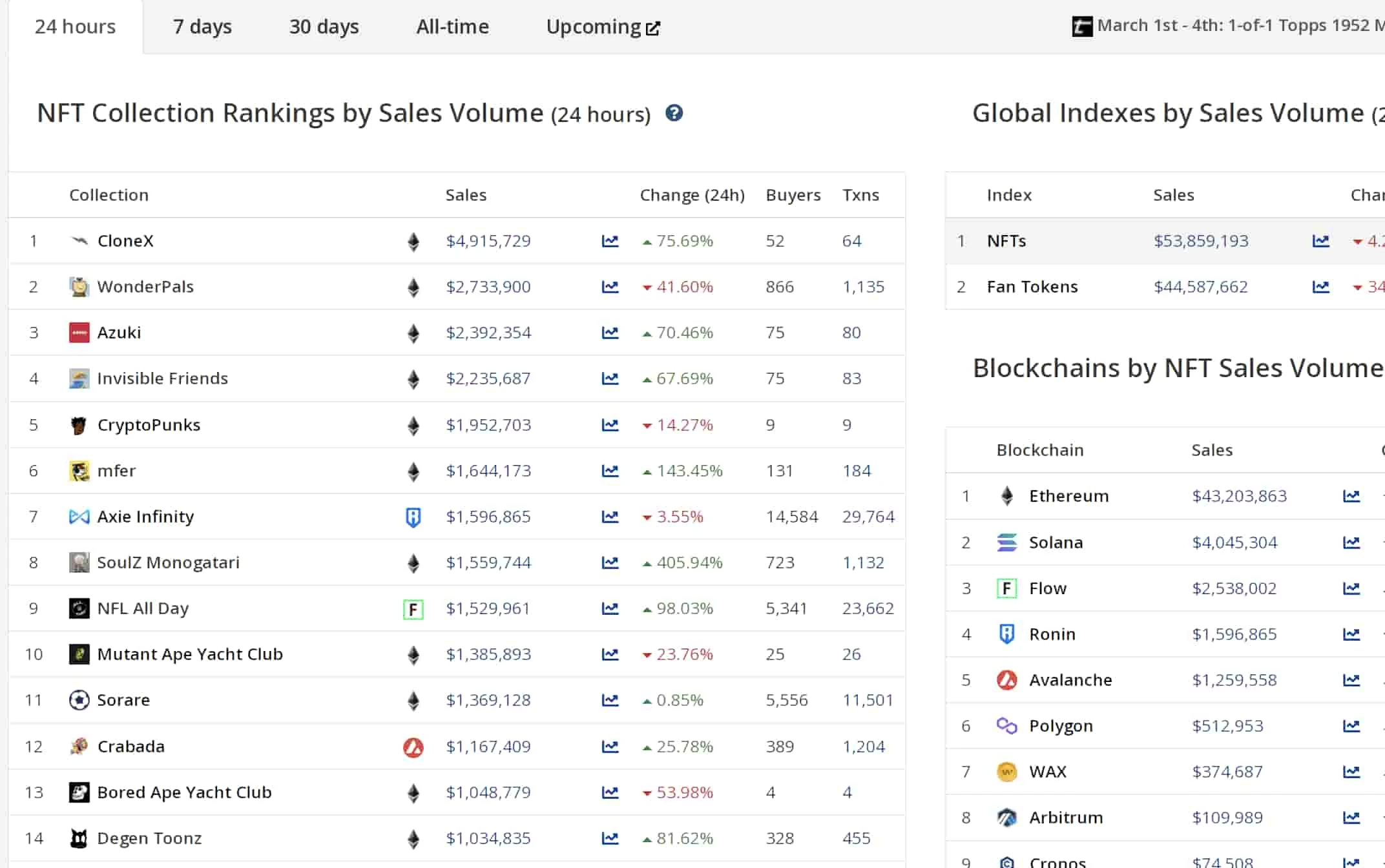Switch to the 7 days tab
Screen dimensions: 1385x868
pyautogui.click(x=202, y=26)
